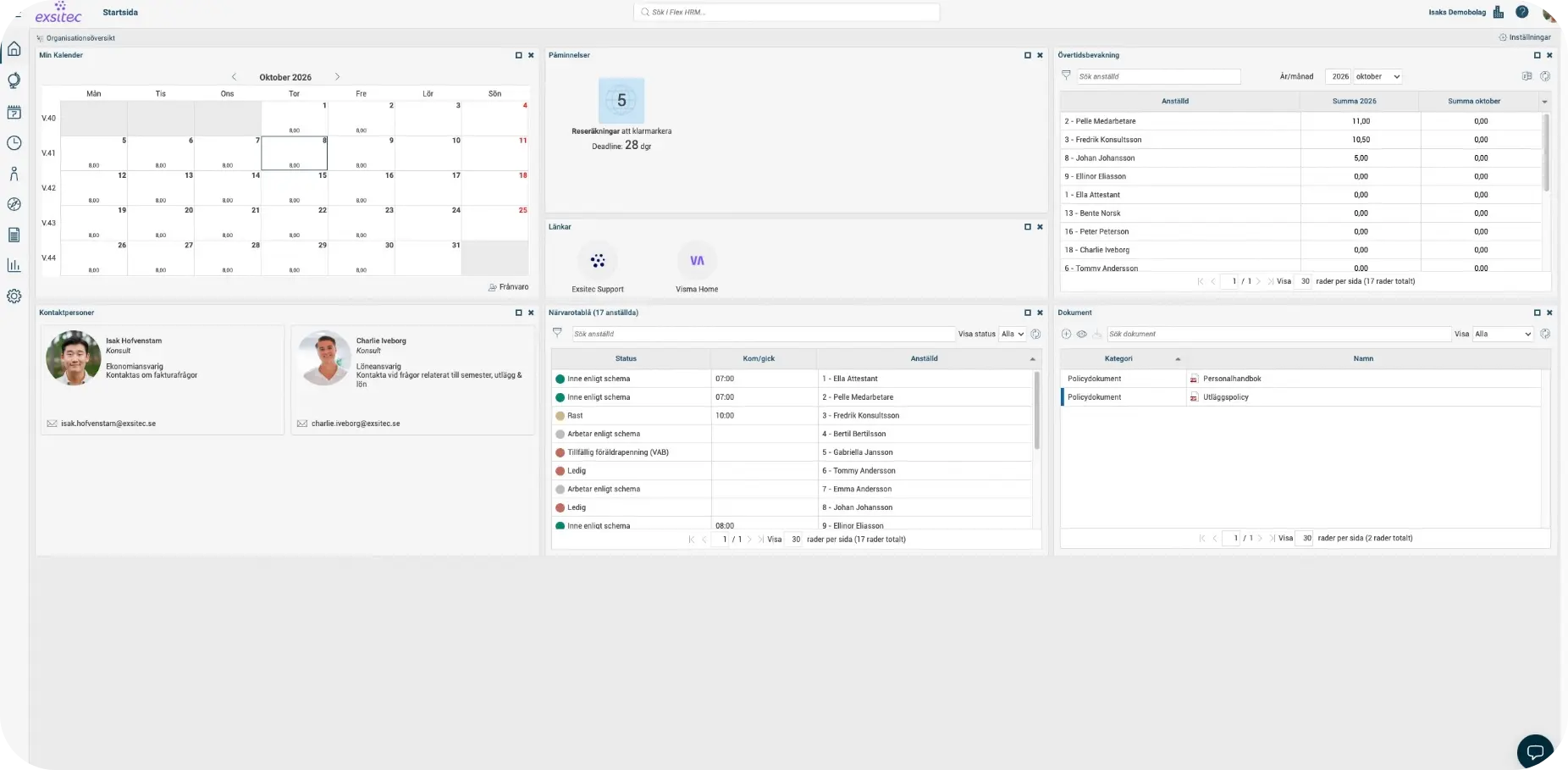Click isak.hofvenstam@exsitec.se email link
The width and height of the screenshot is (1568, 770).
(x=108, y=424)
